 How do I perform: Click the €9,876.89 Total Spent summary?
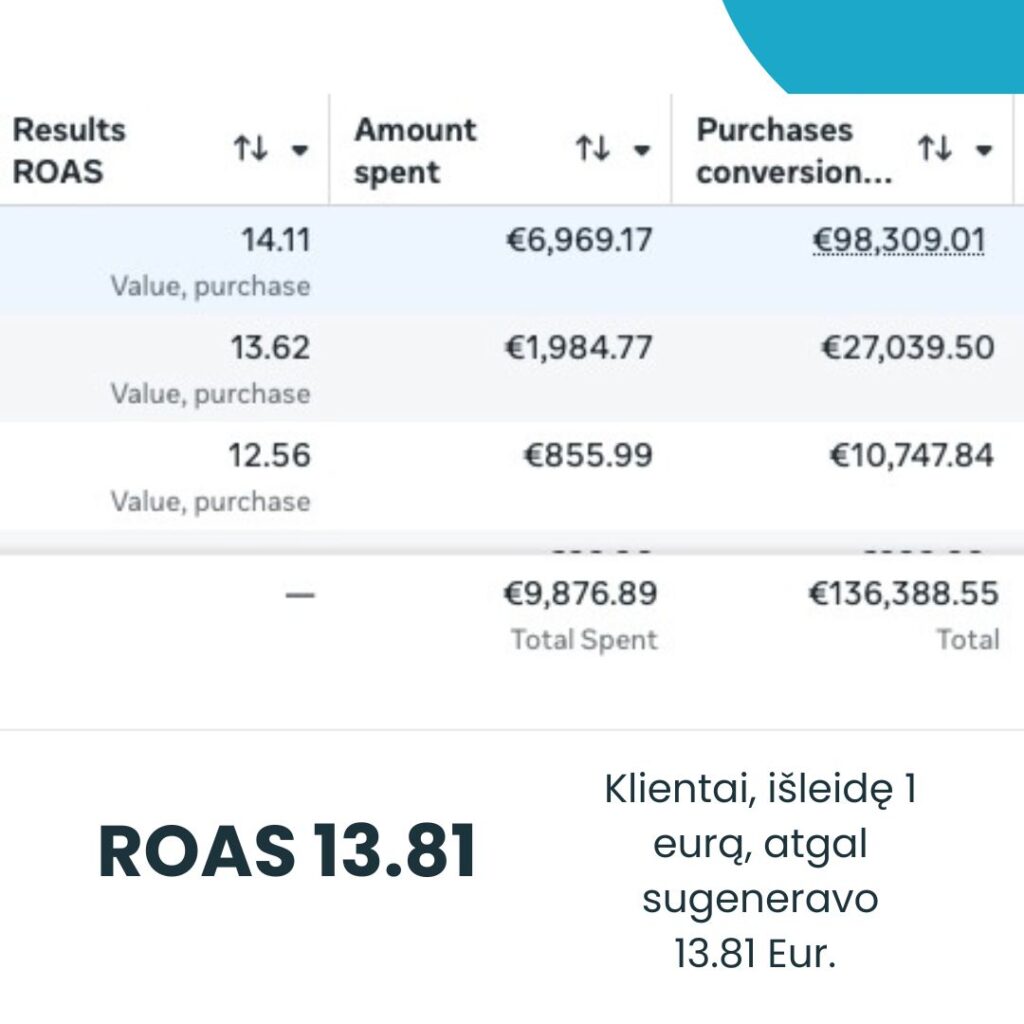point(580,595)
